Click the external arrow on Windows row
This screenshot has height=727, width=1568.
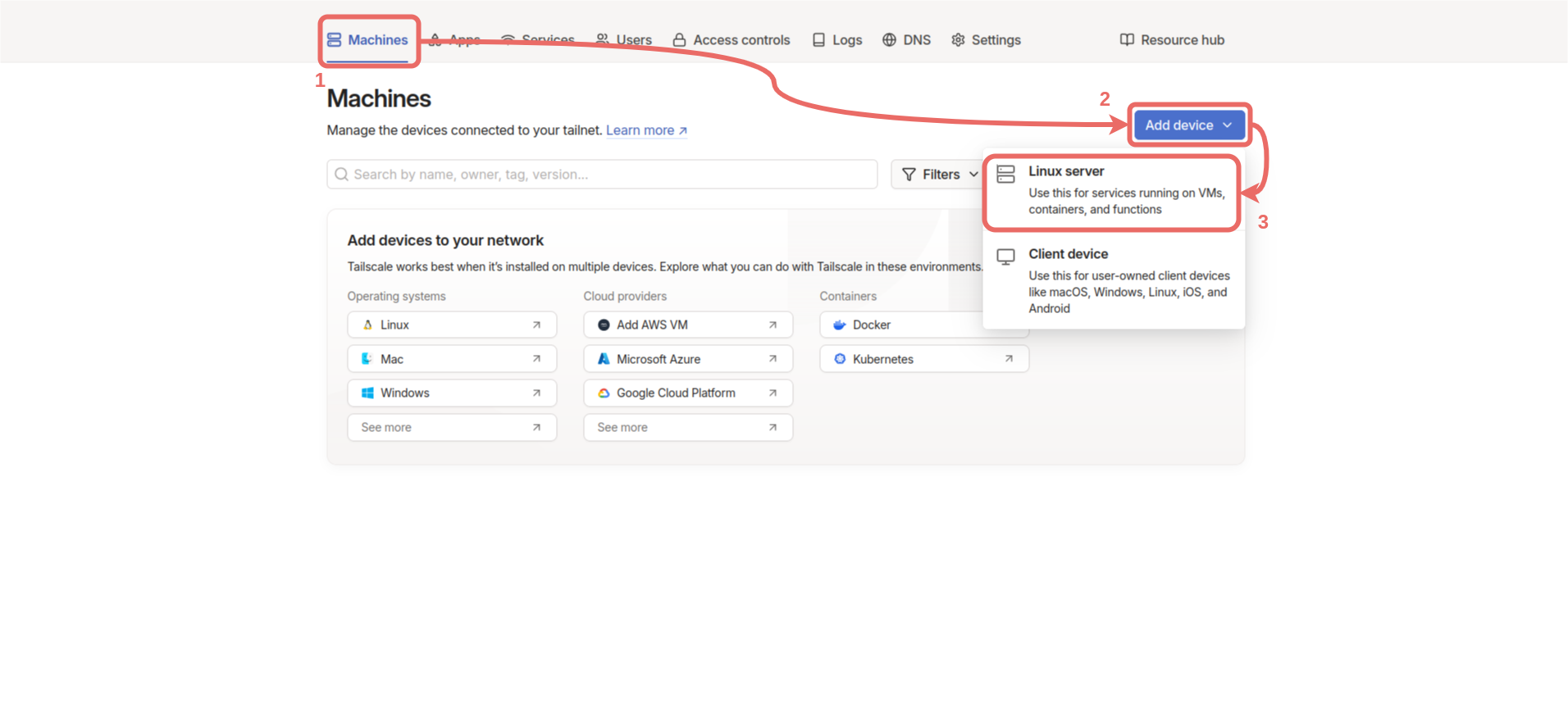(536, 393)
